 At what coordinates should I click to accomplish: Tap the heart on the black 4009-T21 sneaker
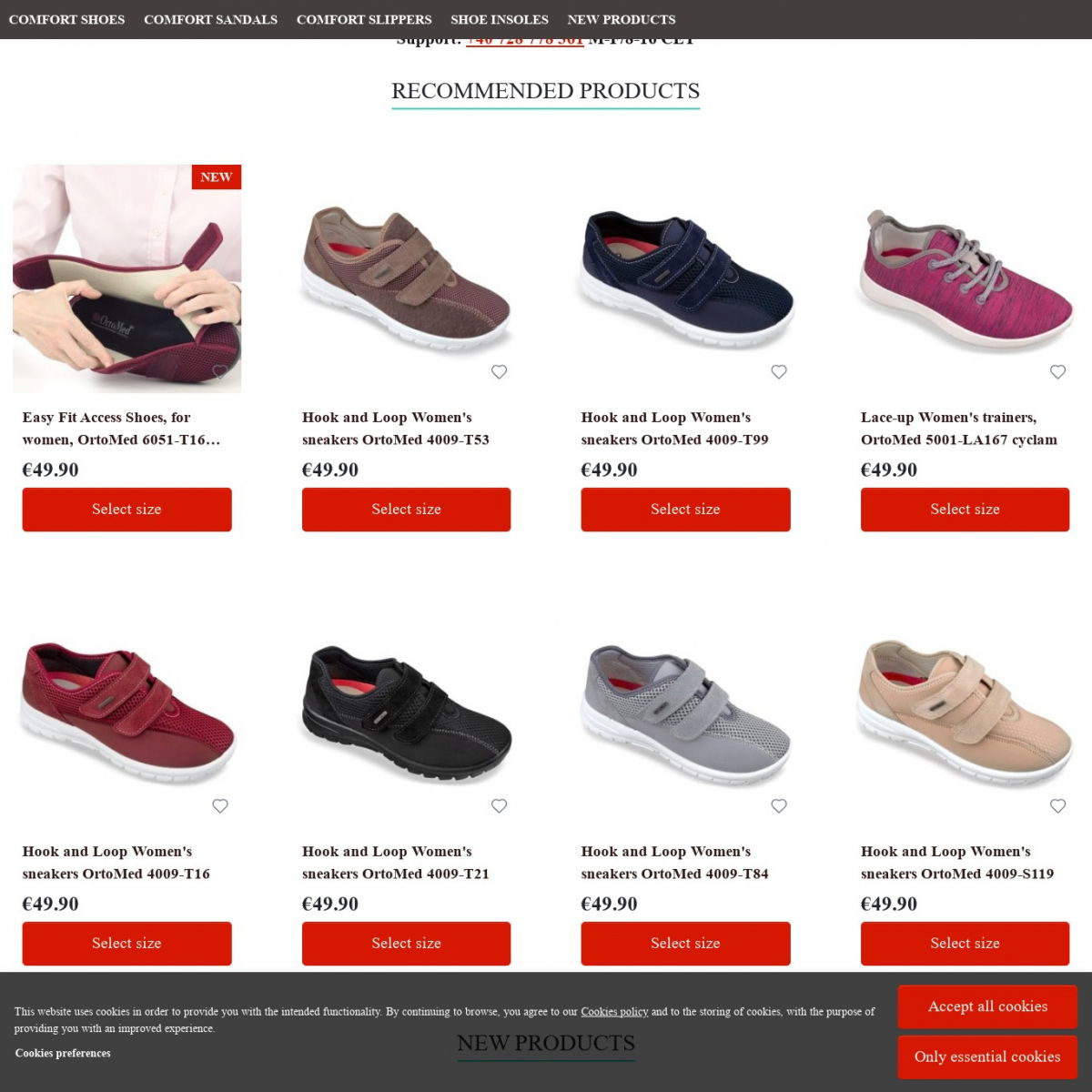[x=499, y=805]
